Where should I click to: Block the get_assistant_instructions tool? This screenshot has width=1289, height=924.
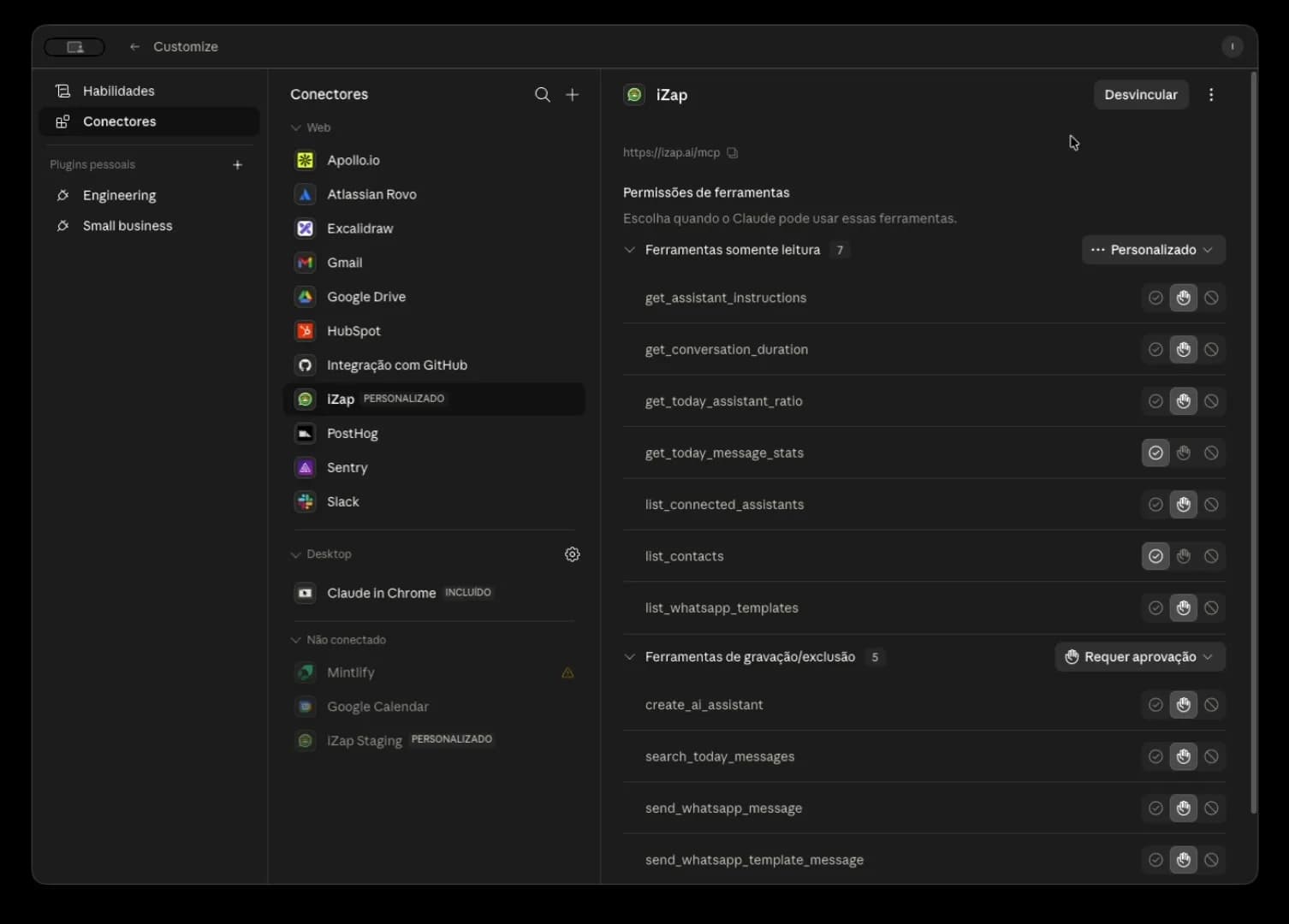click(x=1211, y=298)
